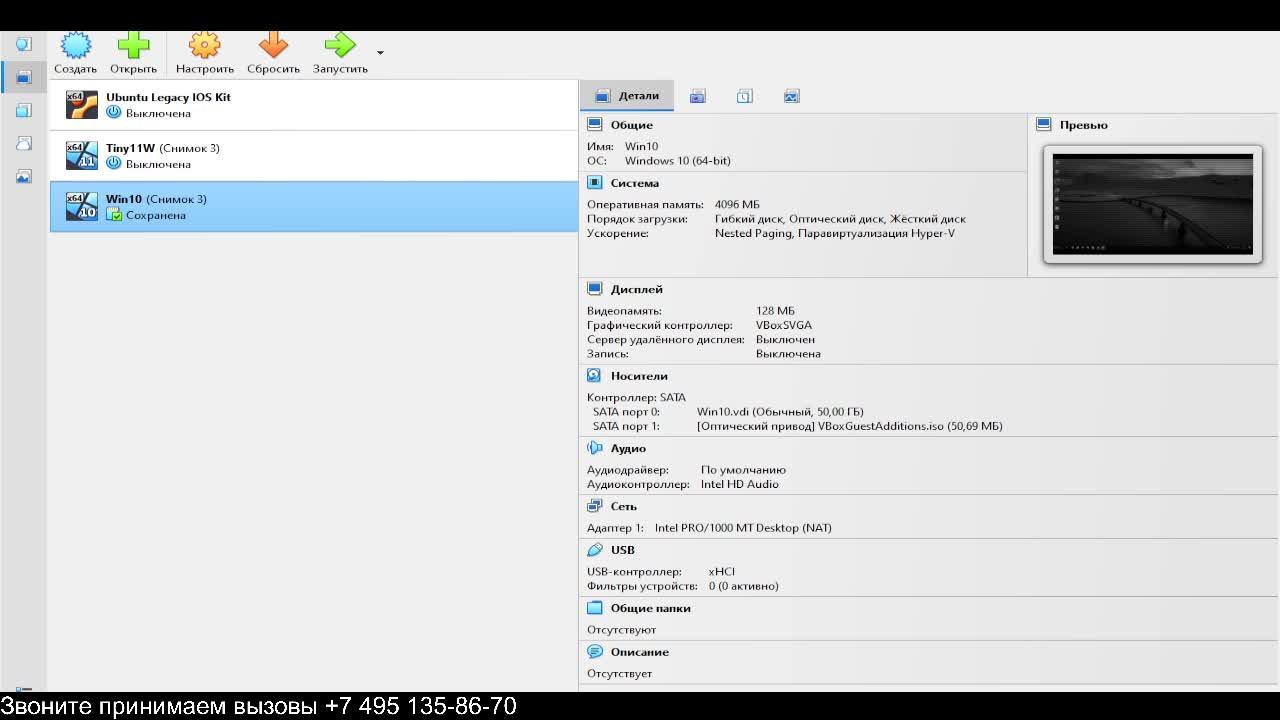Switch to the Детали tab
This screenshot has width=1280, height=720.
[627, 96]
